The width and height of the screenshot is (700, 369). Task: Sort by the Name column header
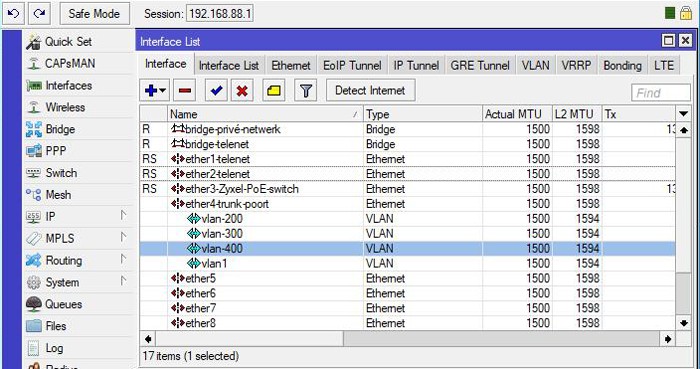click(x=265, y=114)
